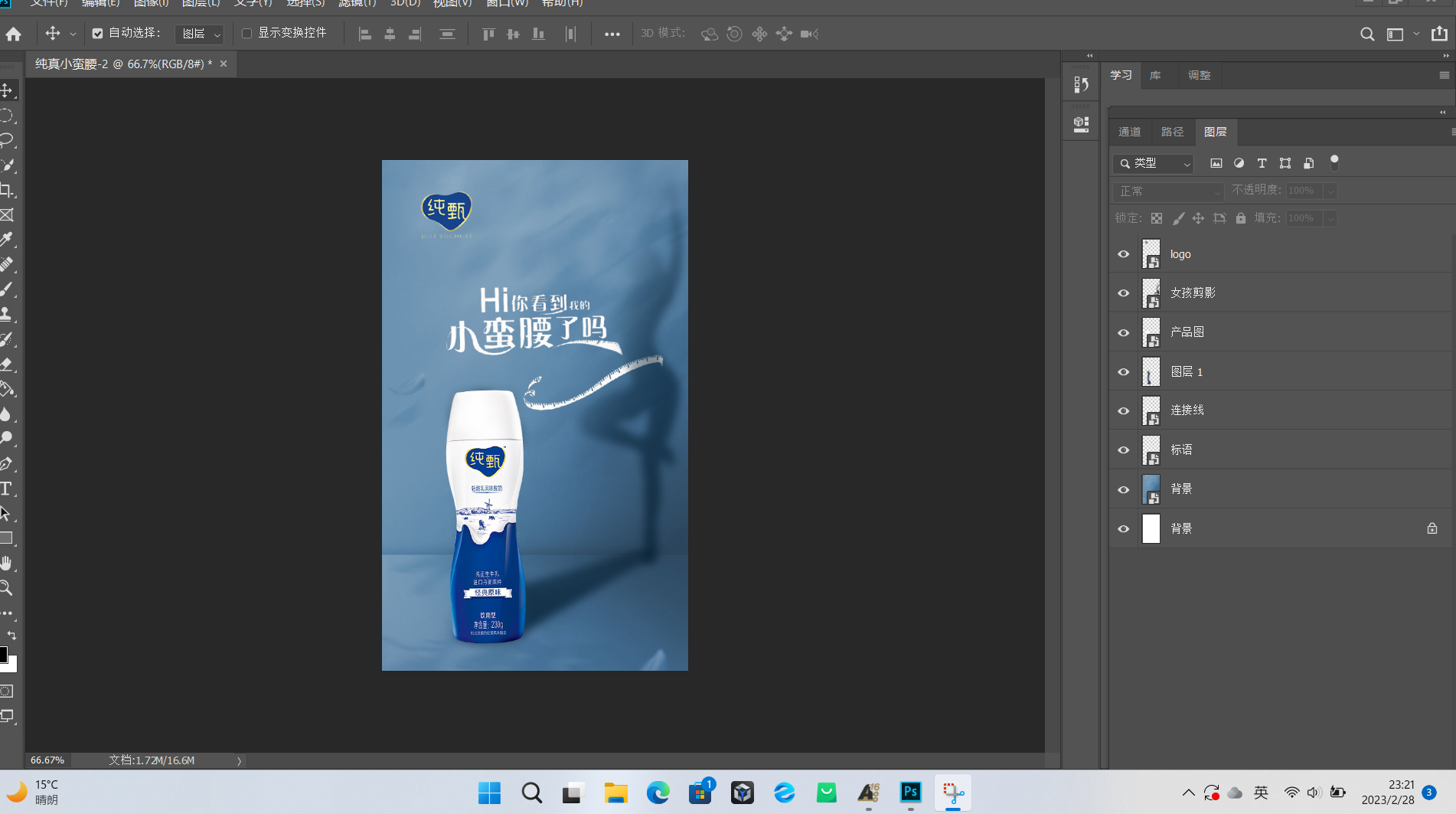Hide the 标语 layer
Image resolution: width=1456 pixels, height=814 pixels.
(1124, 450)
